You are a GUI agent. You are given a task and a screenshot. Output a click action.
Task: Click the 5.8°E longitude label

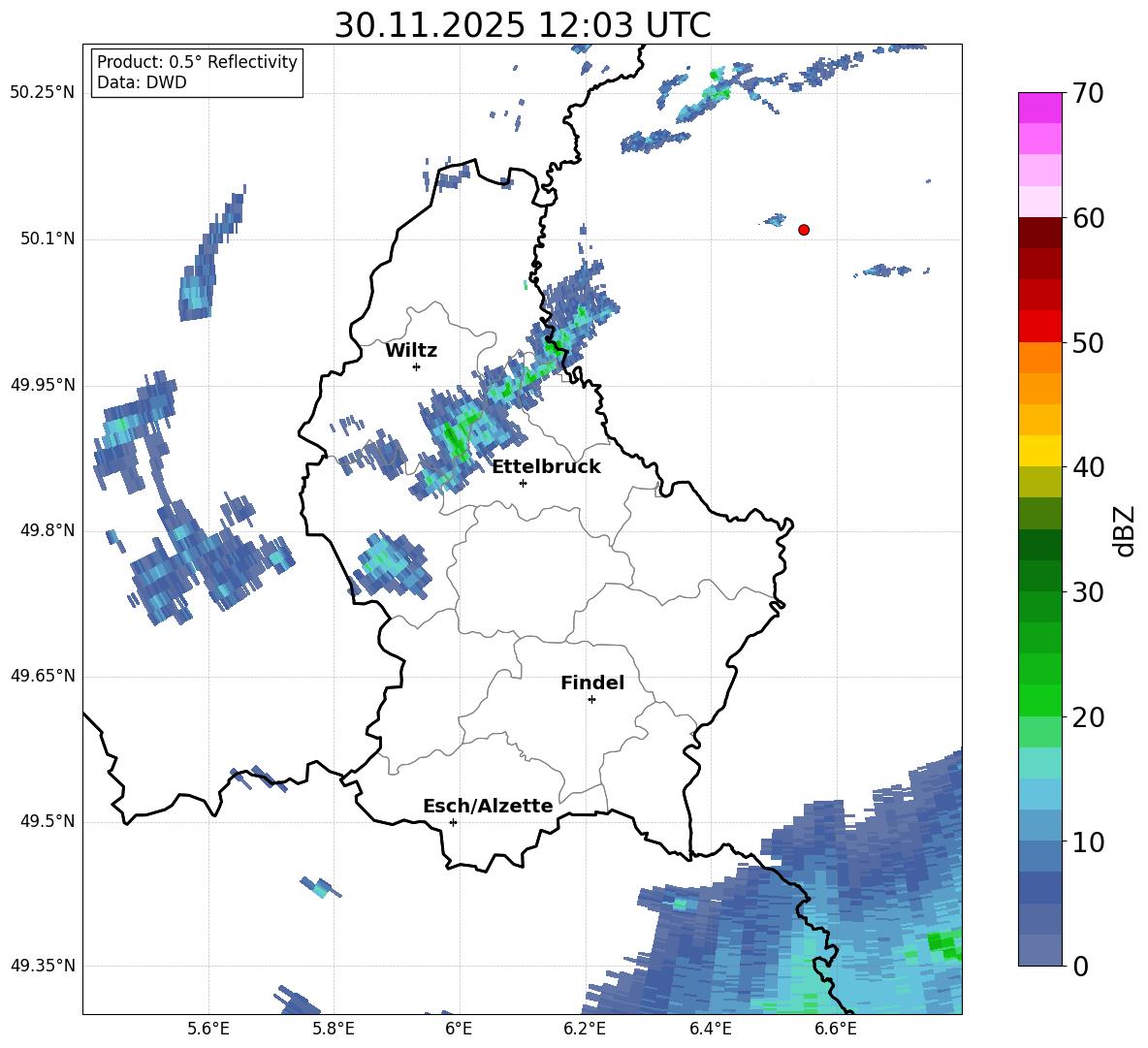pyautogui.click(x=334, y=1029)
